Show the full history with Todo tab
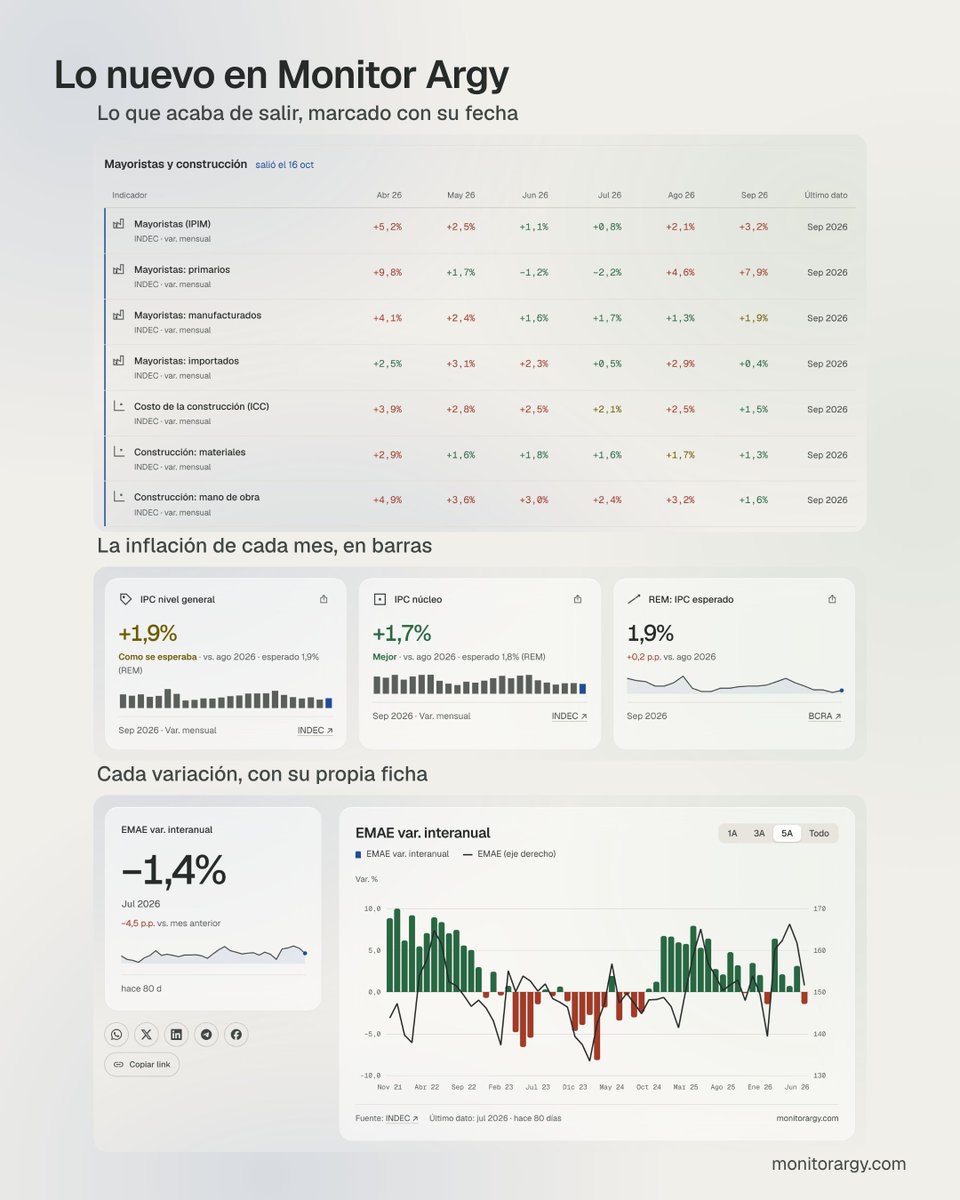This screenshot has height=1200, width=960. (819, 833)
